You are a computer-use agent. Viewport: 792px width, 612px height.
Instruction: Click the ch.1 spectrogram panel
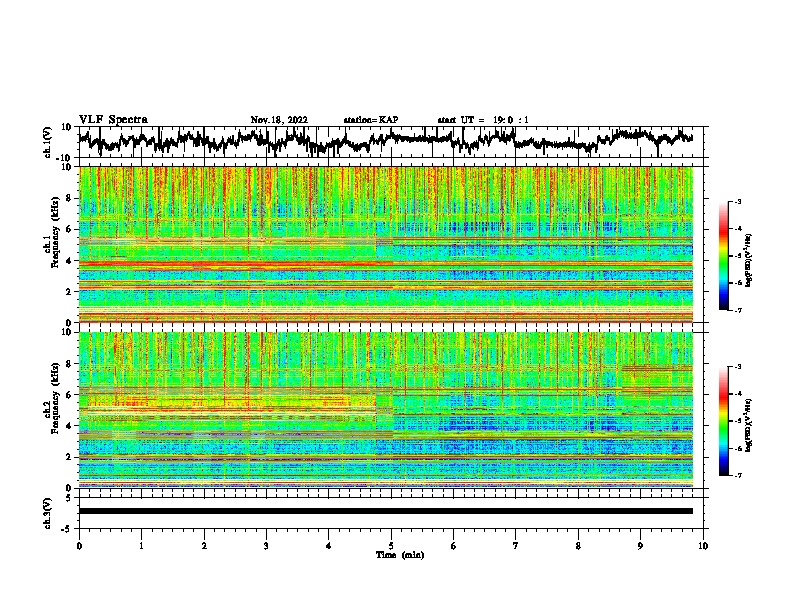(x=386, y=244)
